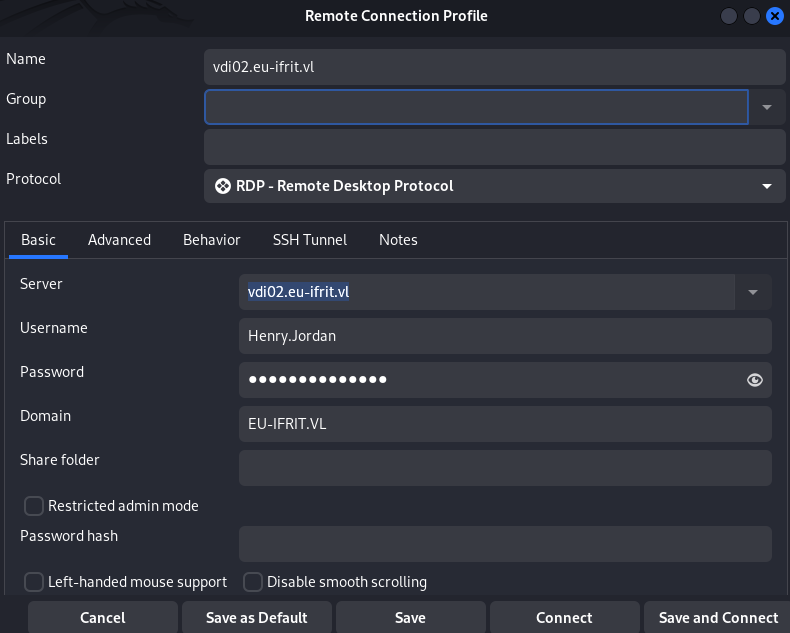Close the Remote Connection Profile window
Screen dimensions: 790x633
coord(774,16)
